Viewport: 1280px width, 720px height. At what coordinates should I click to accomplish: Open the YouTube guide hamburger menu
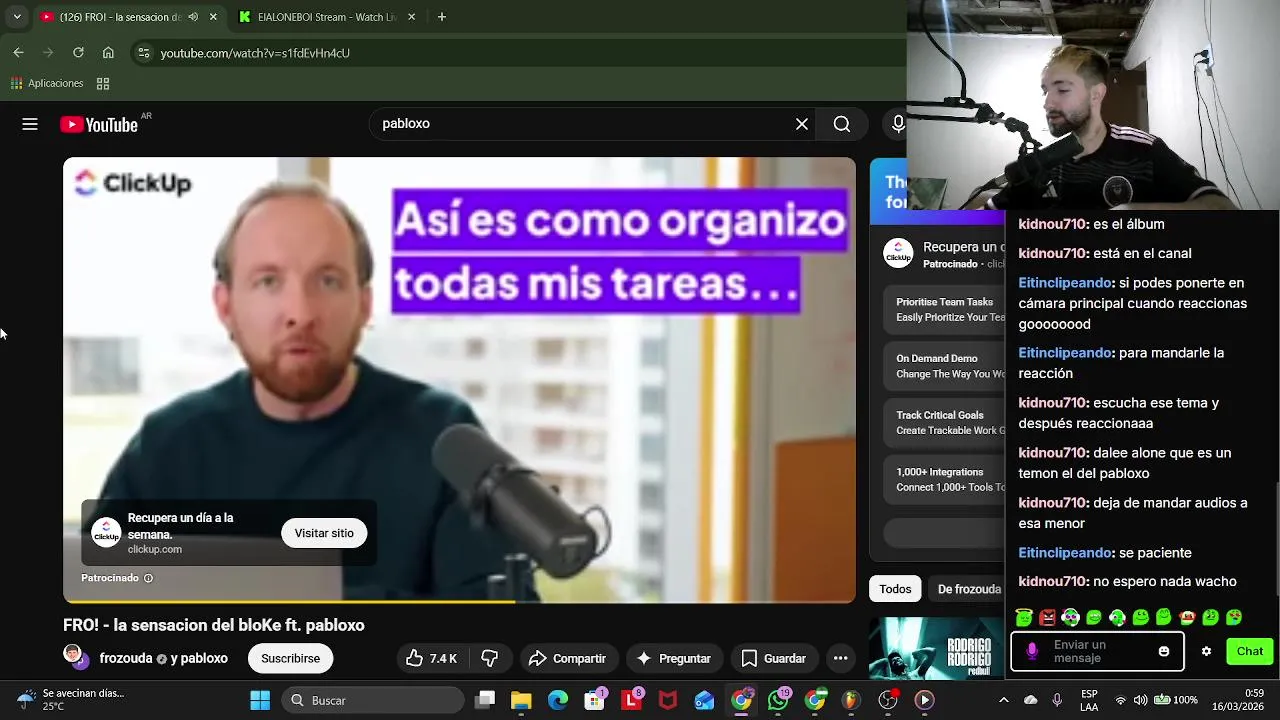pyautogui.click(x=30, y=124)
